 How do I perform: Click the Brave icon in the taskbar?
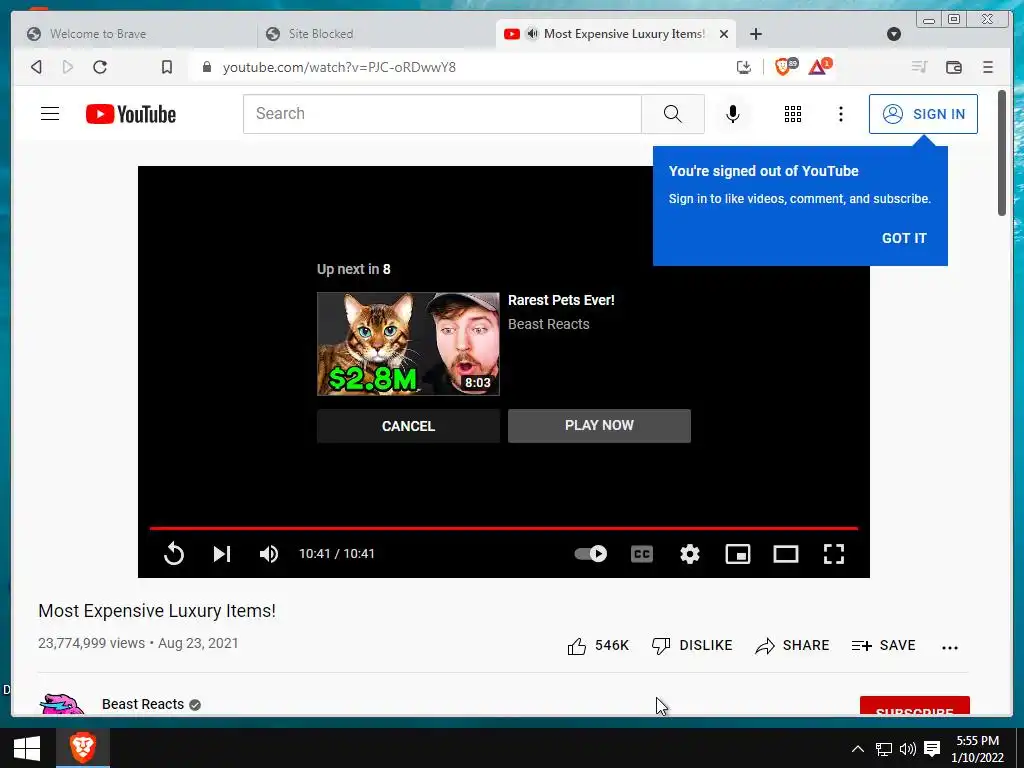pyautogui.click(x=83, y=748)
